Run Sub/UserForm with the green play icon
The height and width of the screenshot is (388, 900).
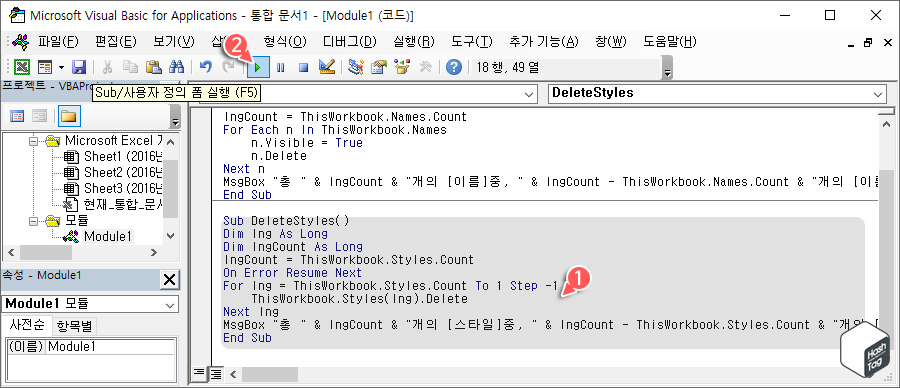tap(258, 67)
